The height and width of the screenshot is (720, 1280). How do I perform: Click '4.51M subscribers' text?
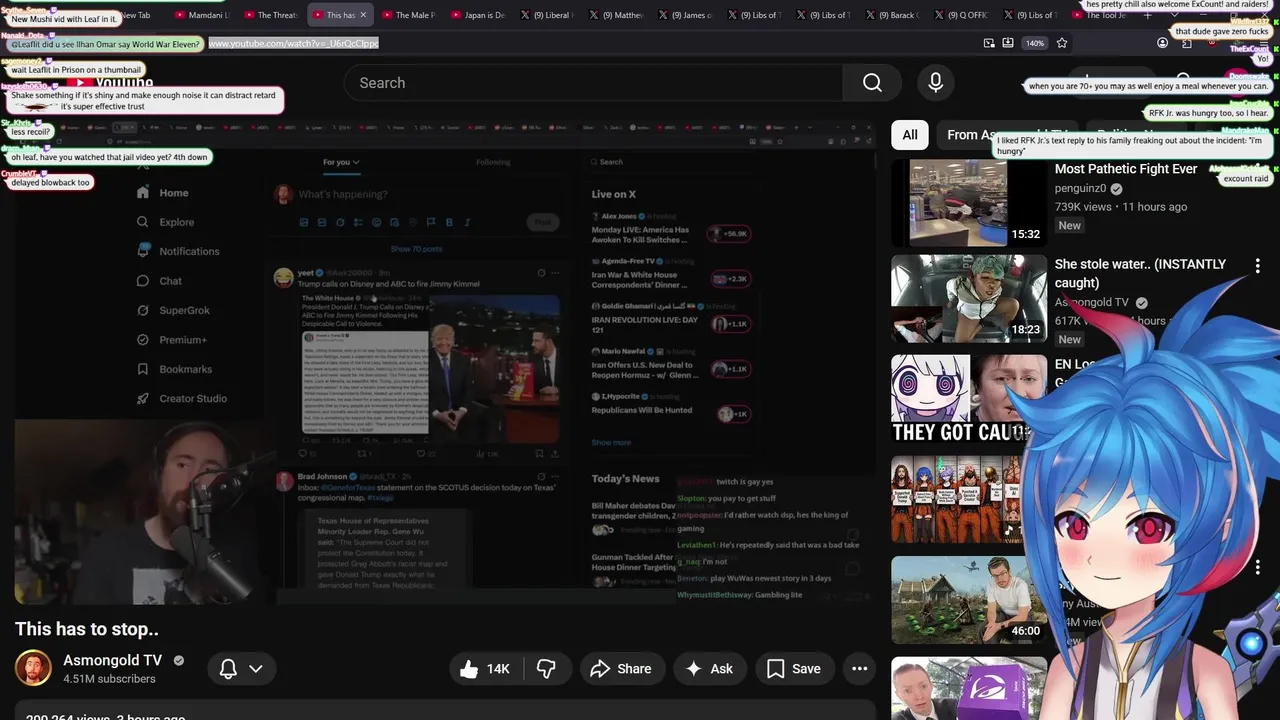pos(109,679)
